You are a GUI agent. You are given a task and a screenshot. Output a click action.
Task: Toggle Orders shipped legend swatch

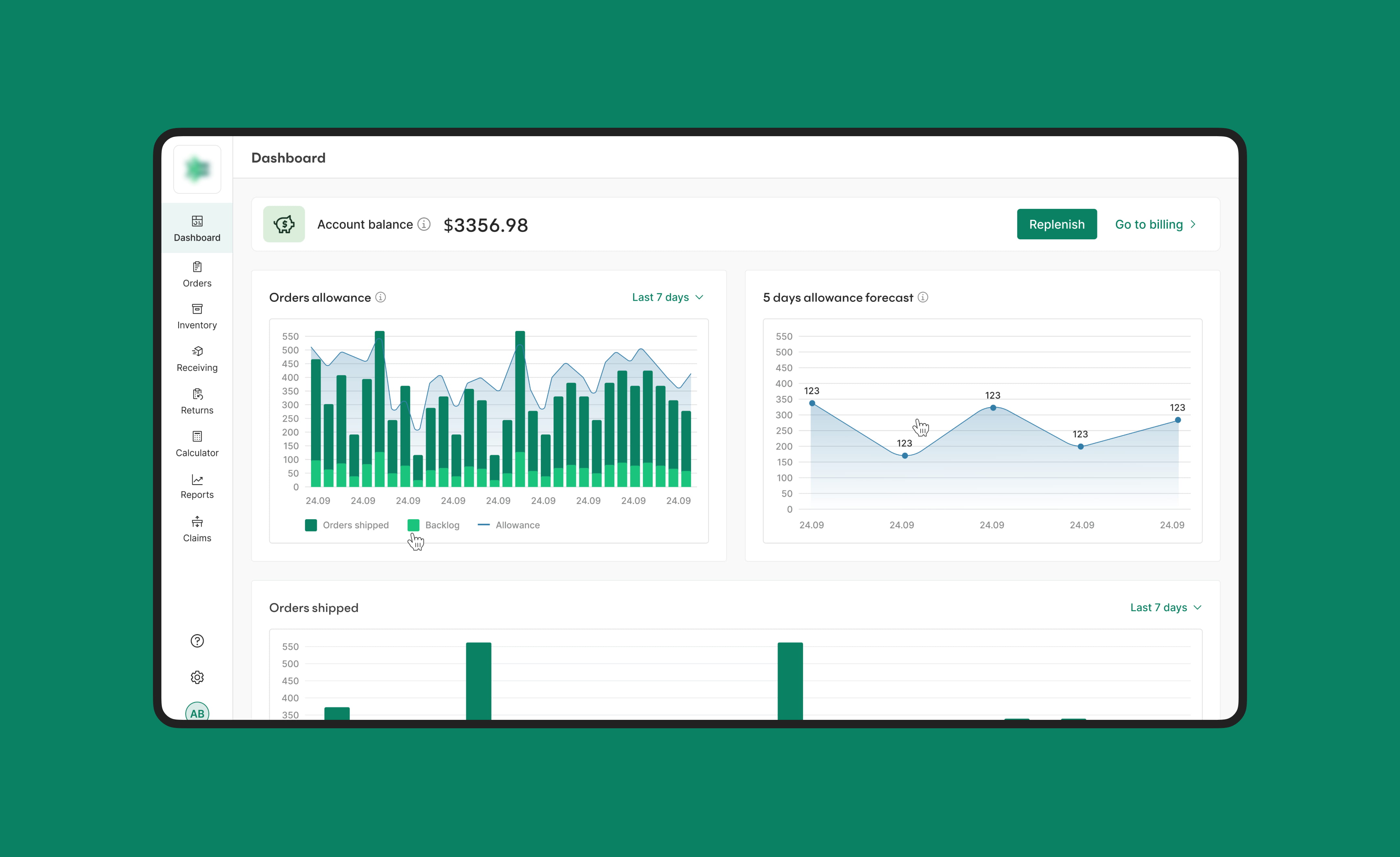click(x=311, y=525)
